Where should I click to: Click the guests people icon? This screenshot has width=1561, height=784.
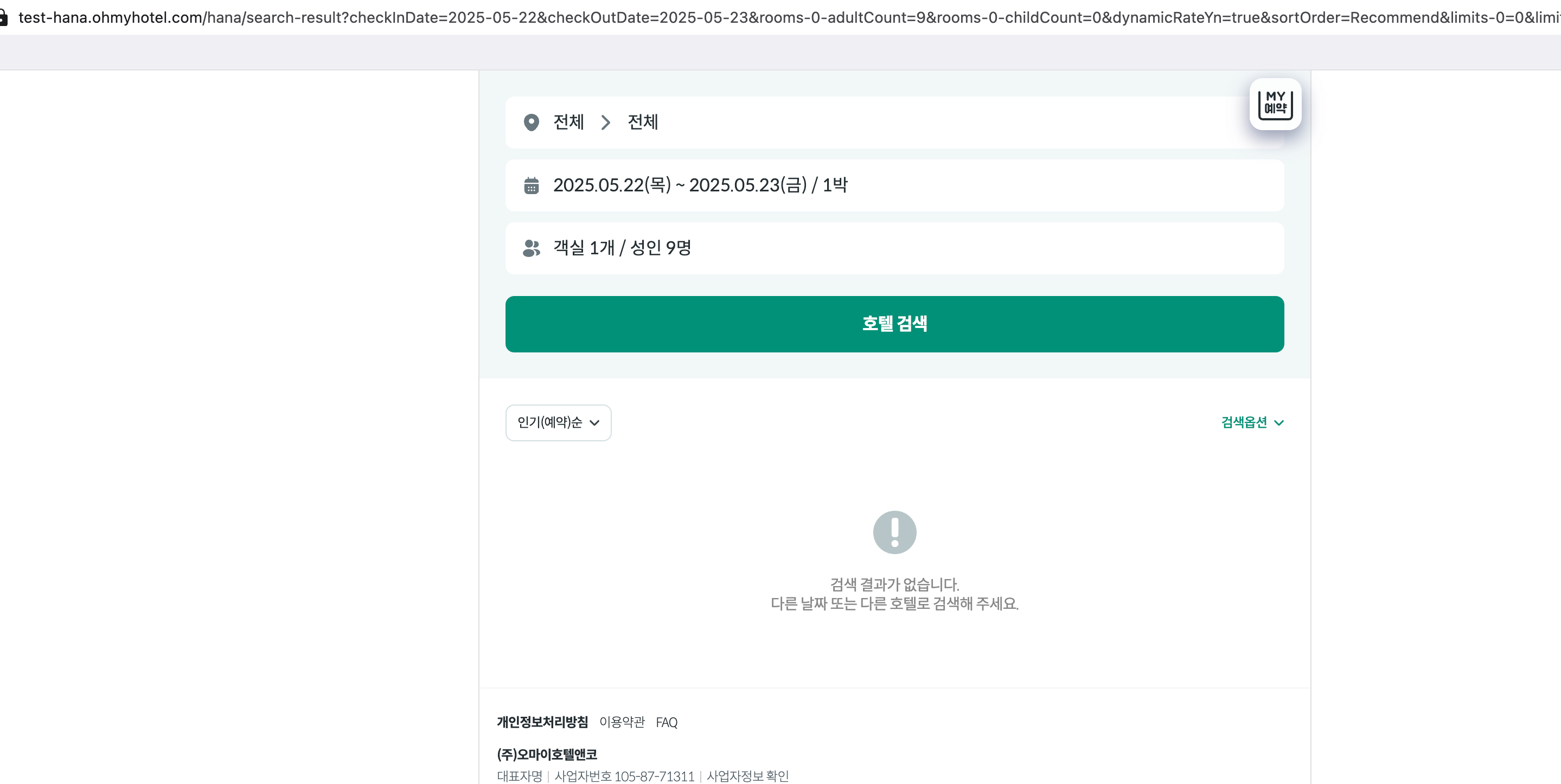pyautogui.click(x=531, y=248)
